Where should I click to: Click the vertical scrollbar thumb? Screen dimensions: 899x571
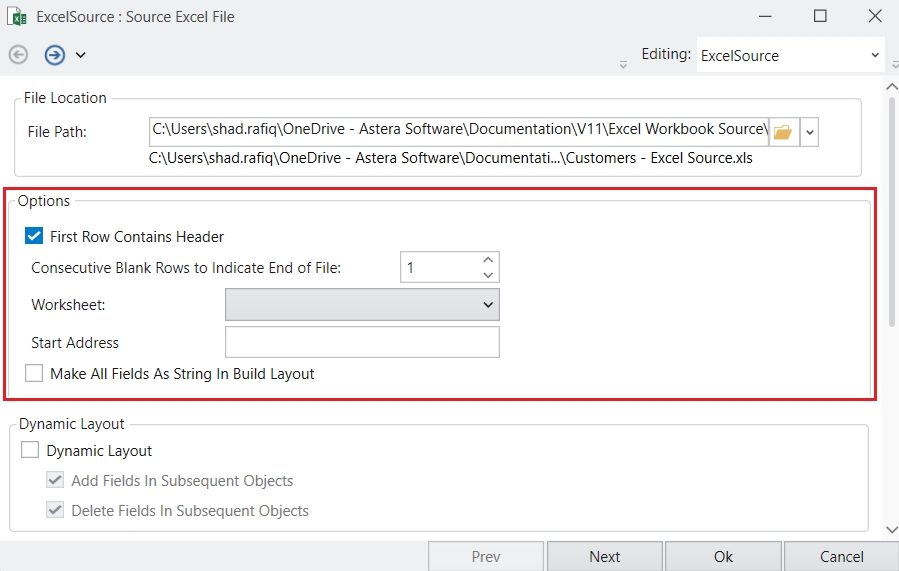click(892, 212)
